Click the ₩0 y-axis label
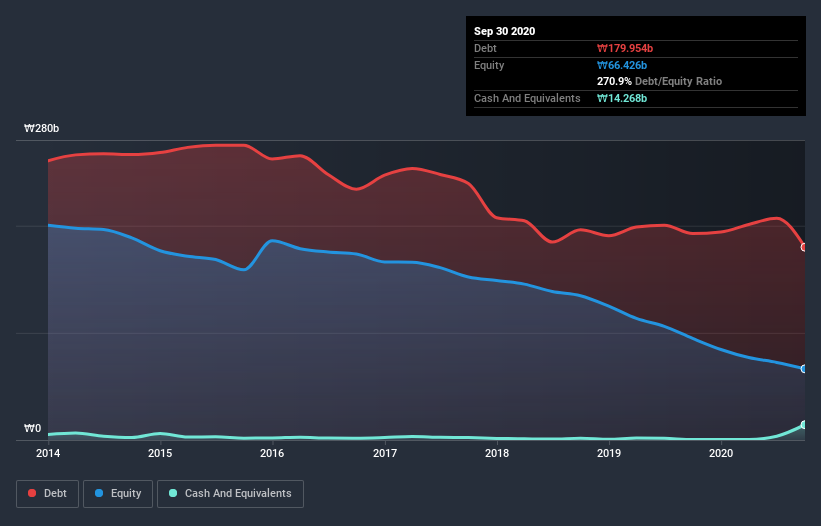The image size is (821, 526). pyautogui.click(x=32, y=428)
